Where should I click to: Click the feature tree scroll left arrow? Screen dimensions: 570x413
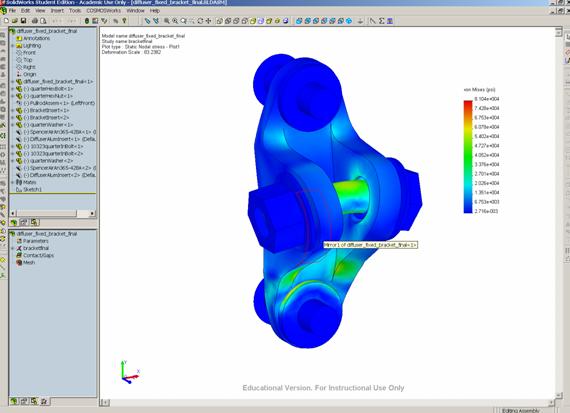click(13, 213)
